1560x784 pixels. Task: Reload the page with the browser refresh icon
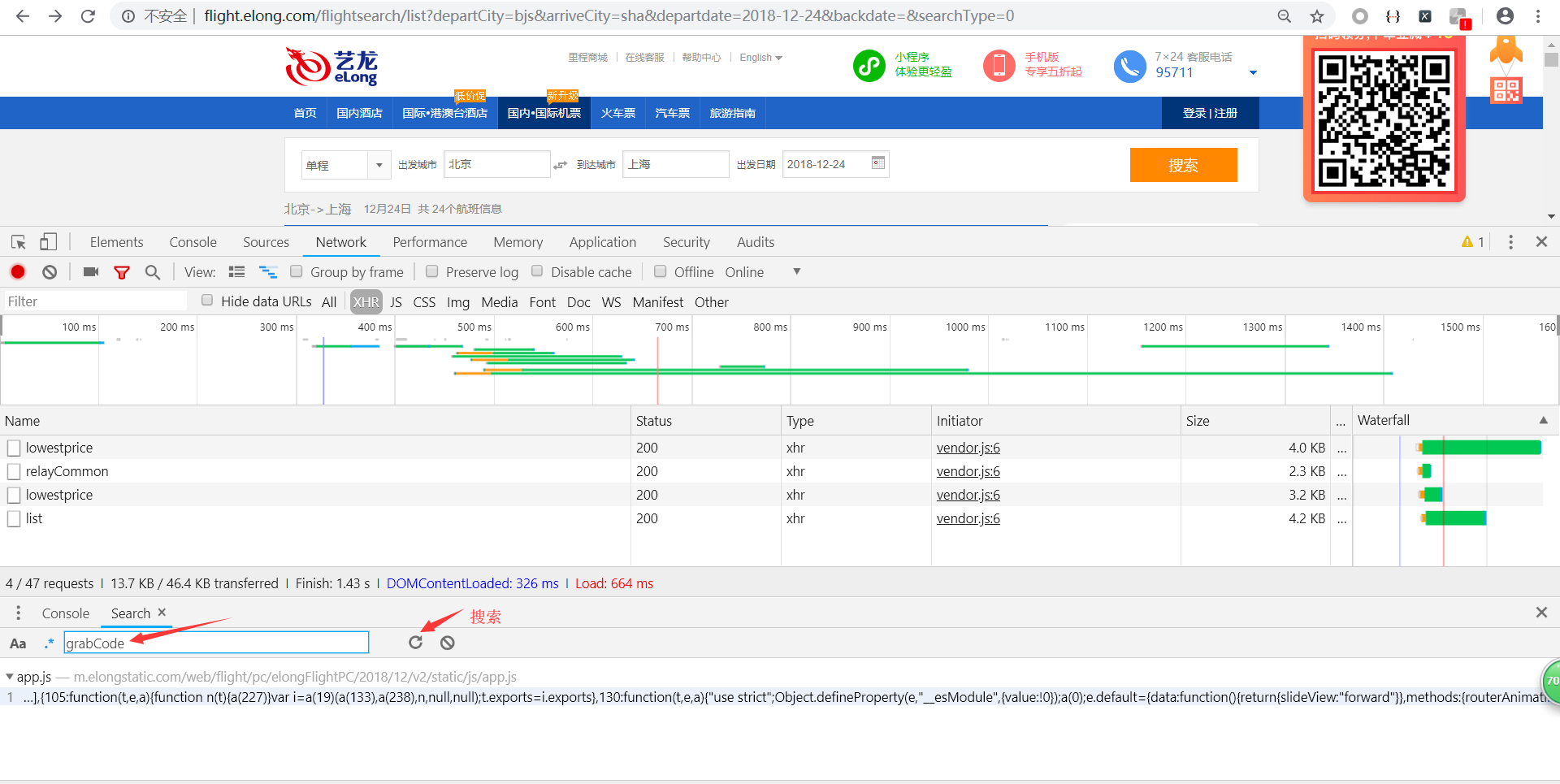click(x=88, y=16)
